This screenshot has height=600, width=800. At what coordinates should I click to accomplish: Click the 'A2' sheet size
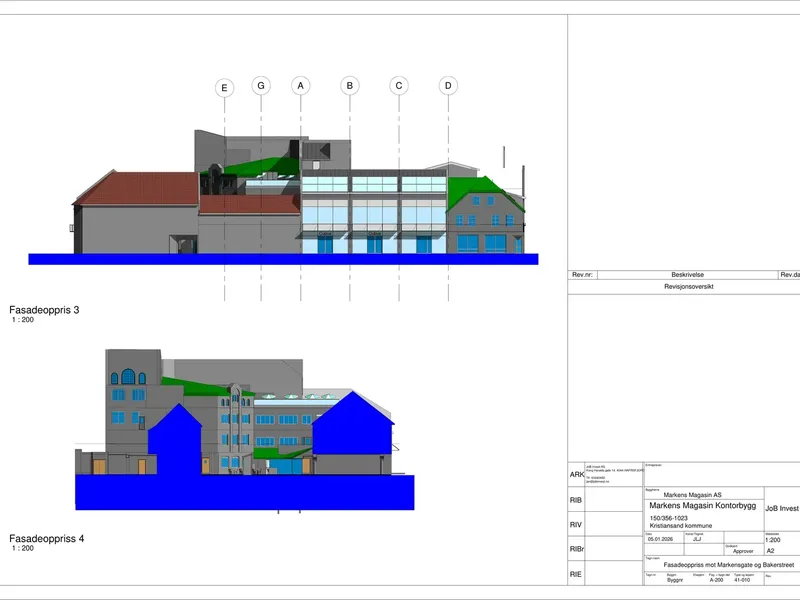(770, 551)
